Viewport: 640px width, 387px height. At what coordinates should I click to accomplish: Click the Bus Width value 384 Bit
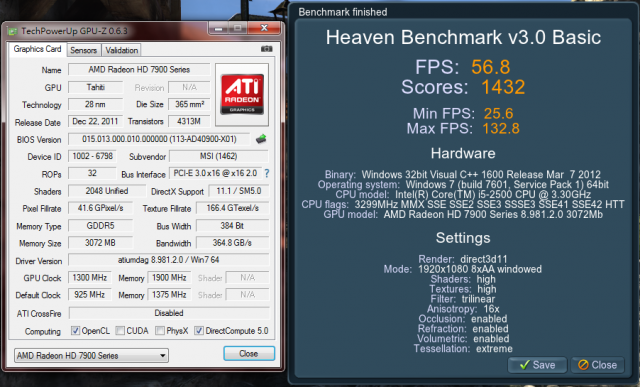(x=233, y=226)
